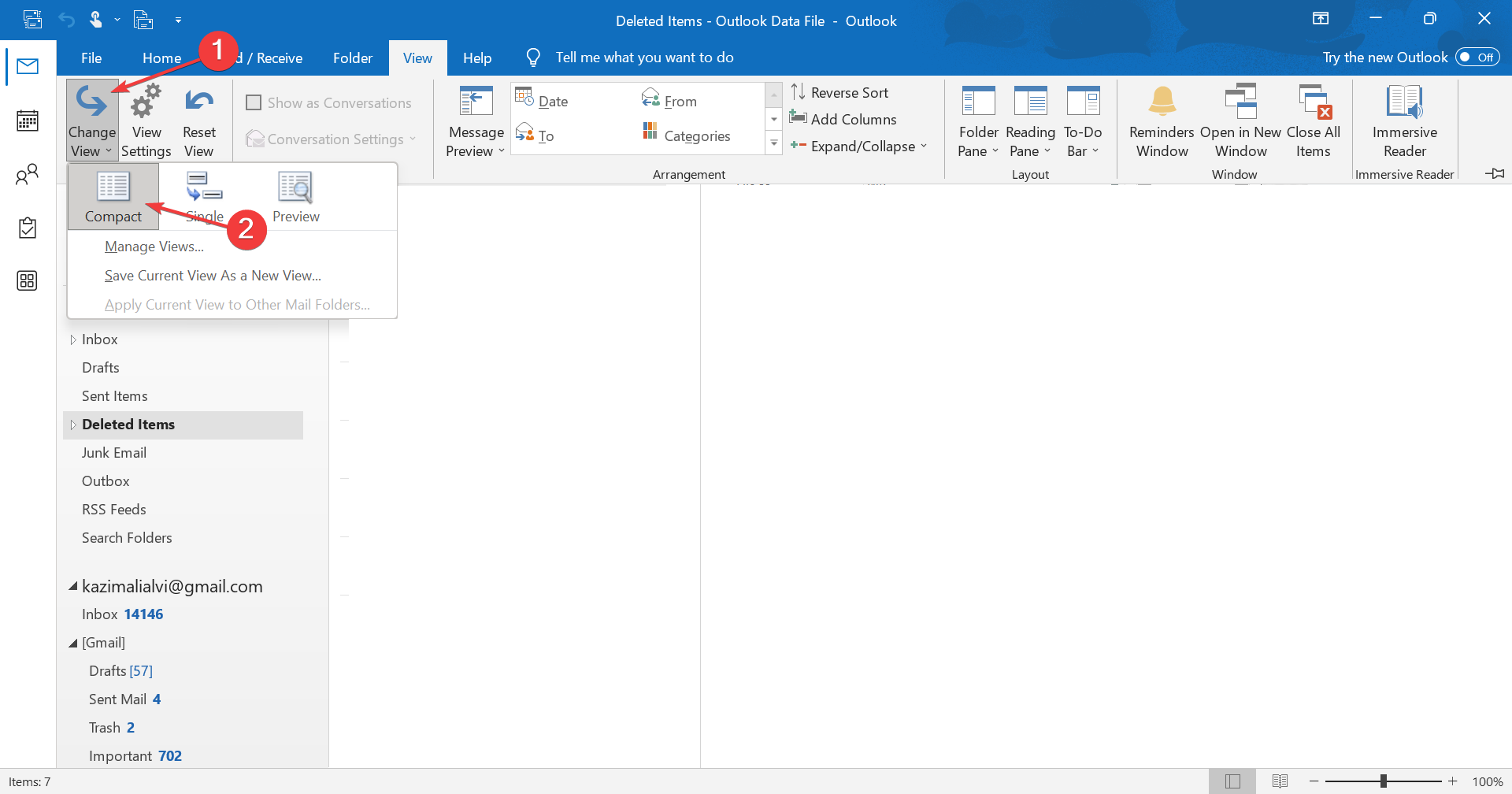The width and height of the screenshot is (1512, 794).
Task: Click Send/Receive All Folders quick access icon
Action: coord(32,20)
